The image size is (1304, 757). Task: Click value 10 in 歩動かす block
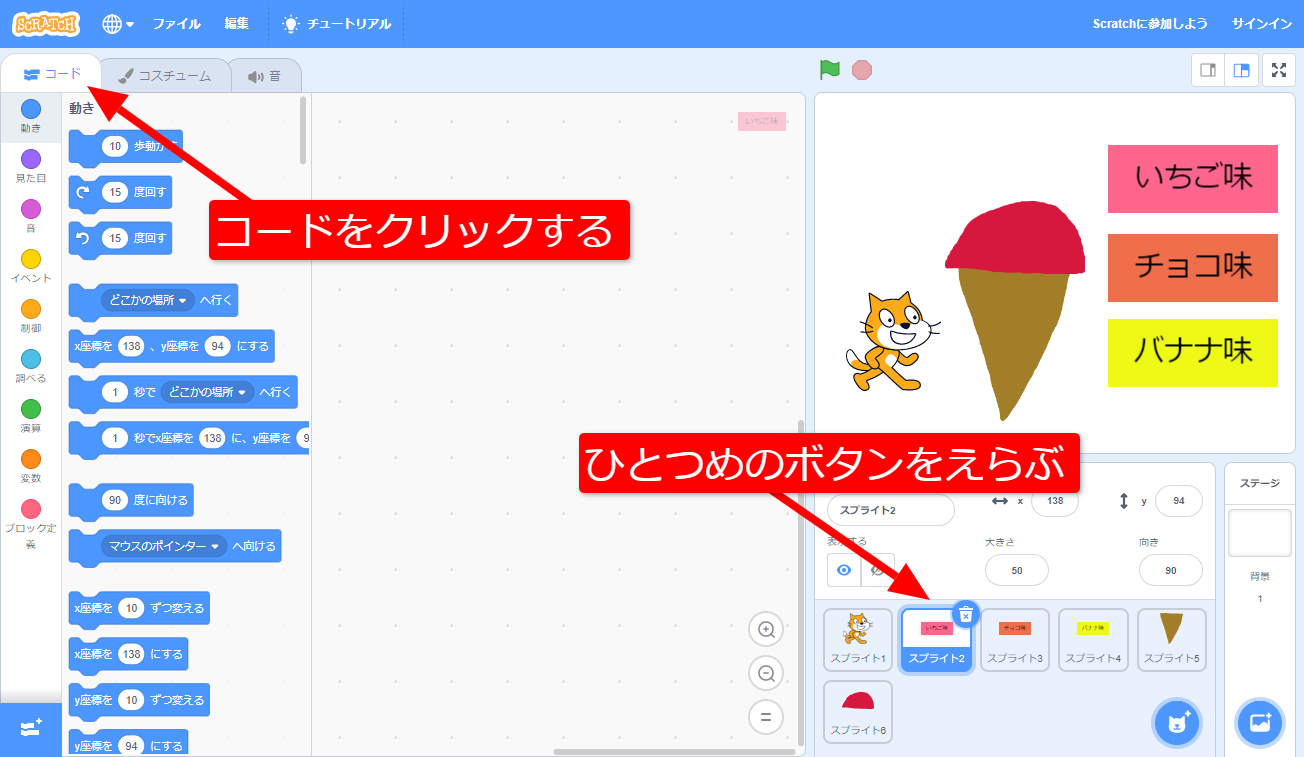(x=115, y=146)
